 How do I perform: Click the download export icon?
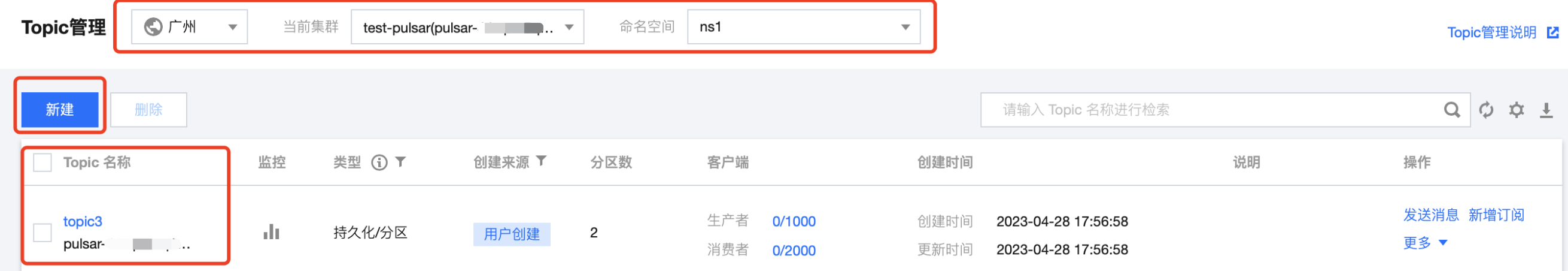point(1546,110)
